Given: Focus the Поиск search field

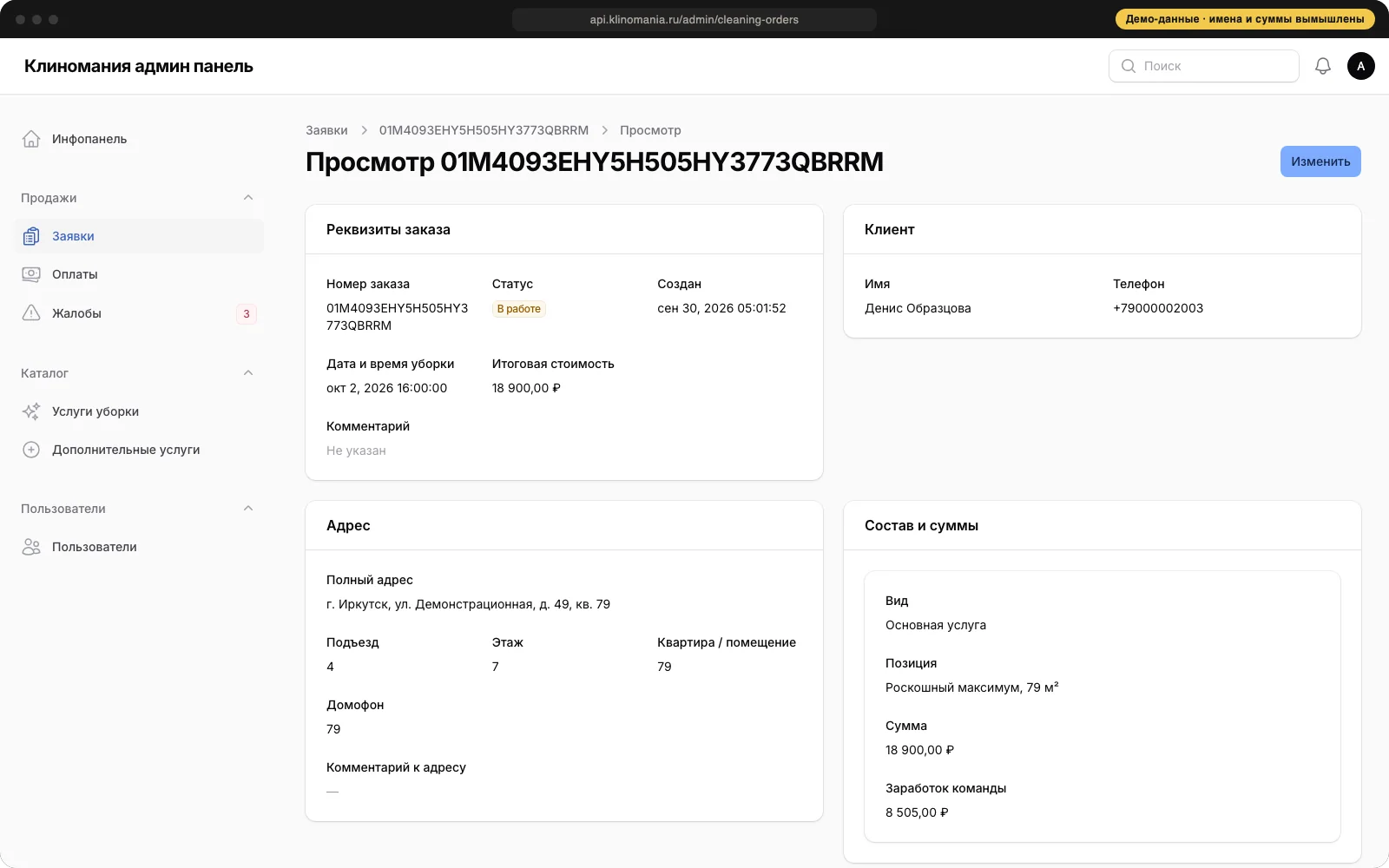Looking at the screenshot, I should pos(1203,66).
